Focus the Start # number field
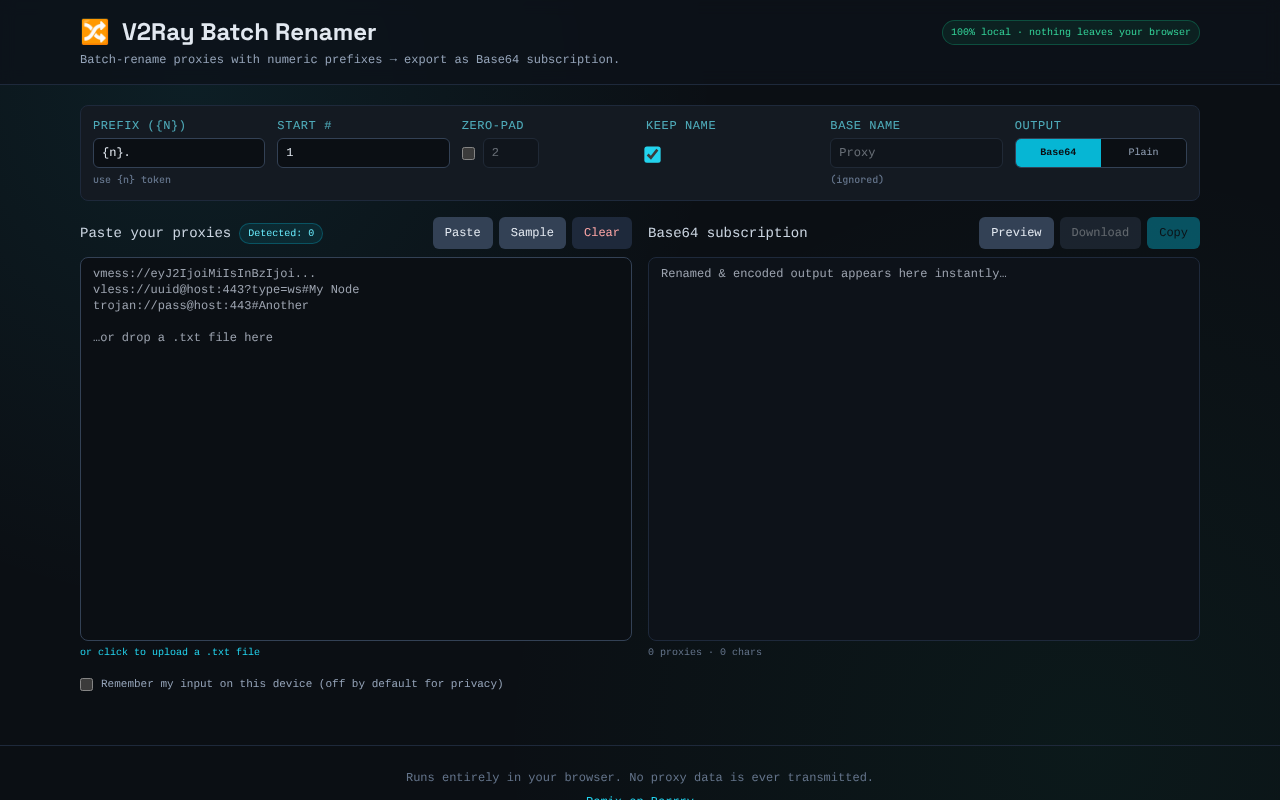Screen dimensions: 1280x800 click(x=363, y=153)
